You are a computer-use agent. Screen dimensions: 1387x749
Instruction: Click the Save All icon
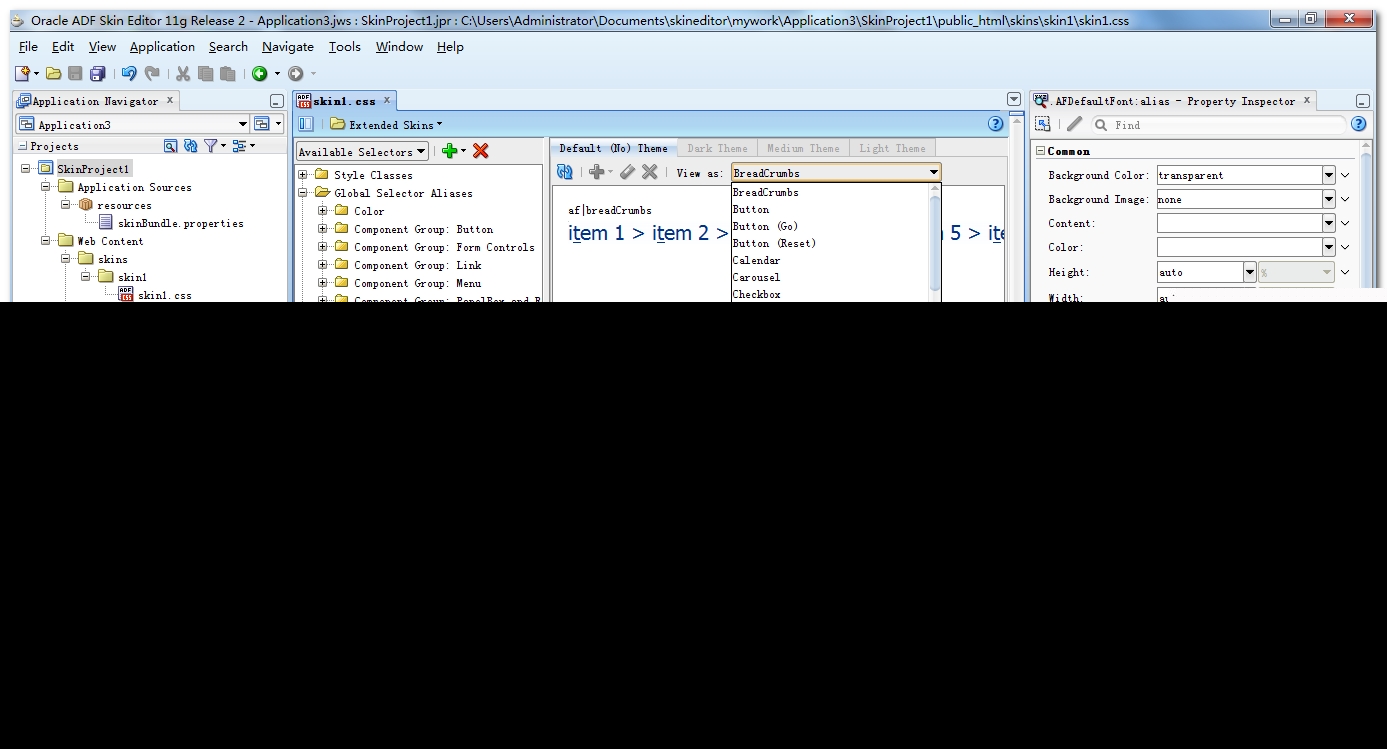pyautogui.click(x=97, y=73)
